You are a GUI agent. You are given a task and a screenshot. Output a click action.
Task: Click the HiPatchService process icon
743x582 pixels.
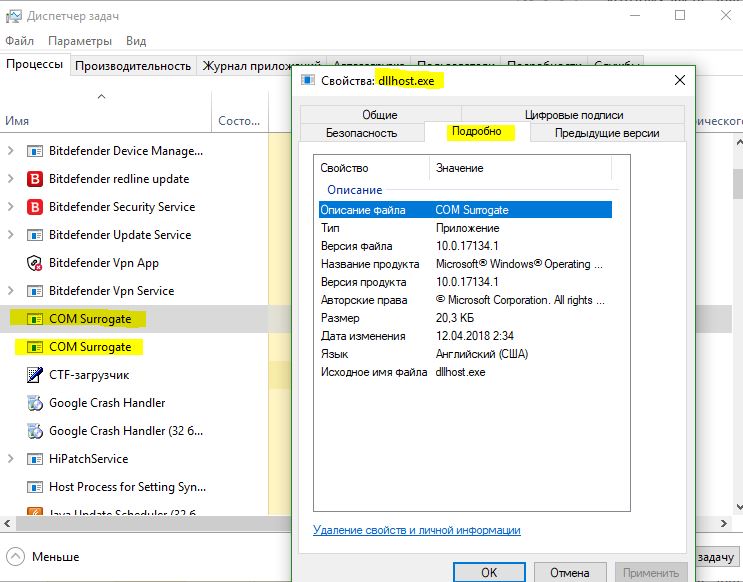[35, 459]
